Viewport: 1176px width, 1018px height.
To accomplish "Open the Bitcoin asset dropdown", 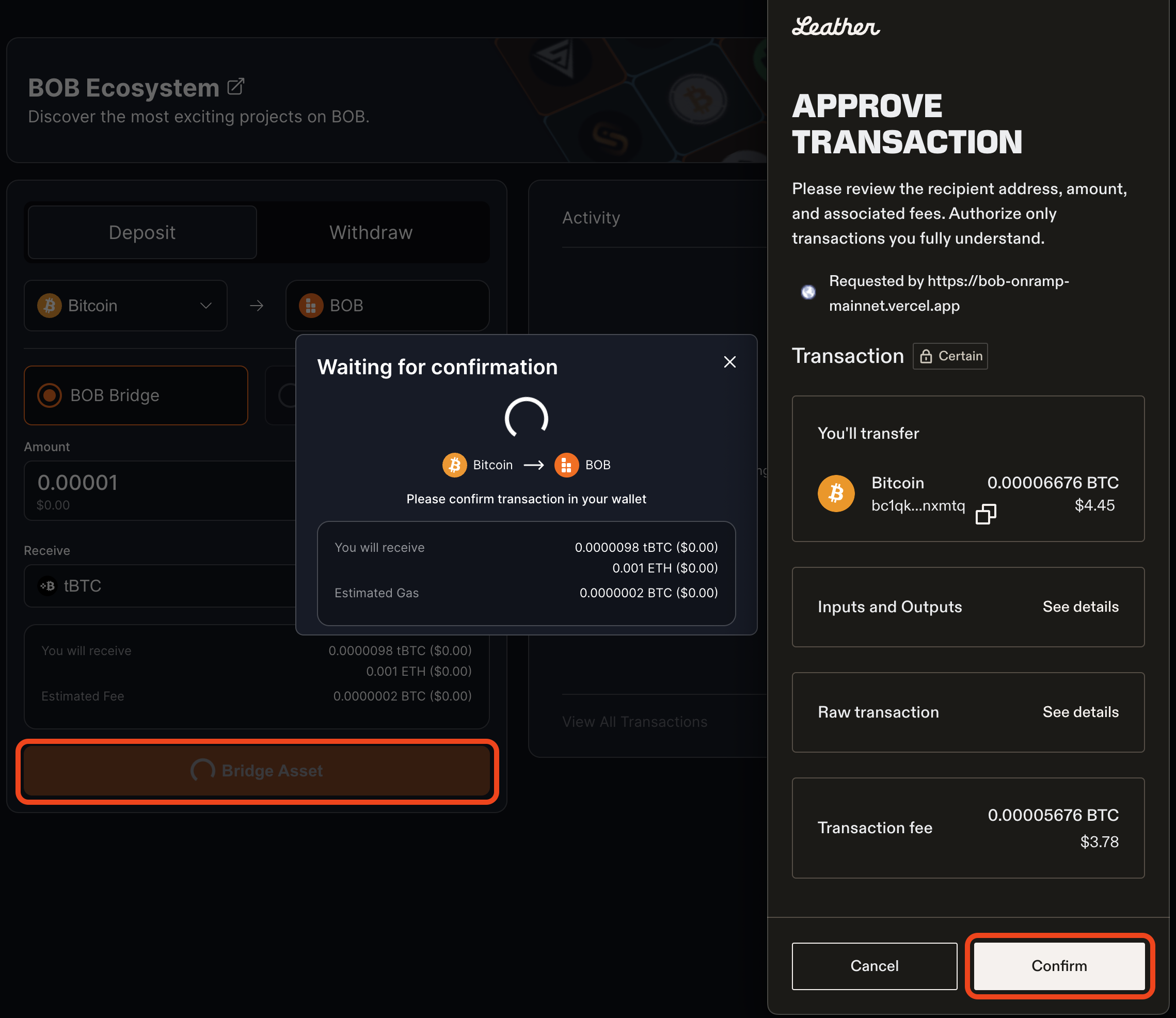I will 205,305.
